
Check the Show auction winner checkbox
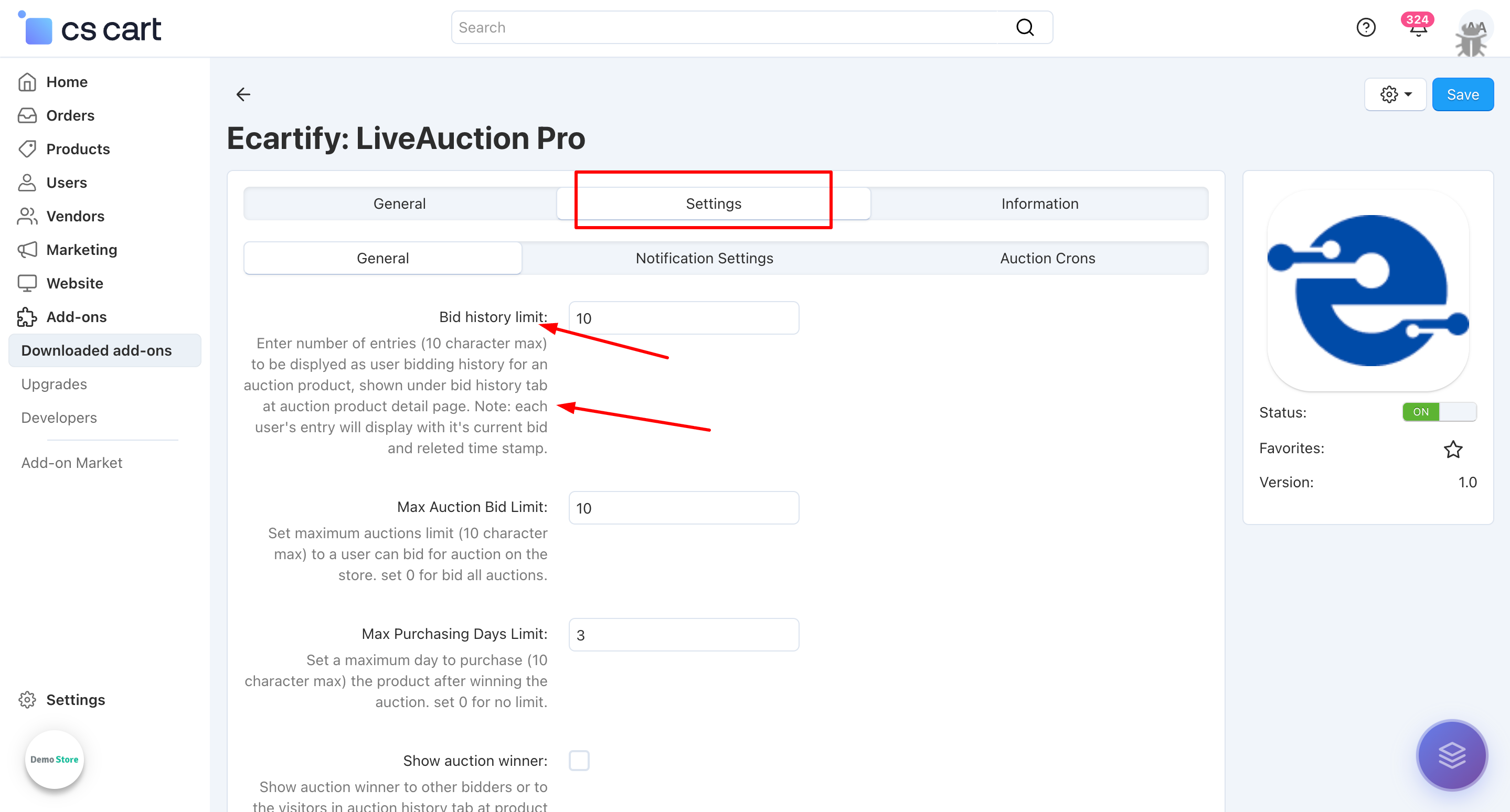(x=579, y=761)
